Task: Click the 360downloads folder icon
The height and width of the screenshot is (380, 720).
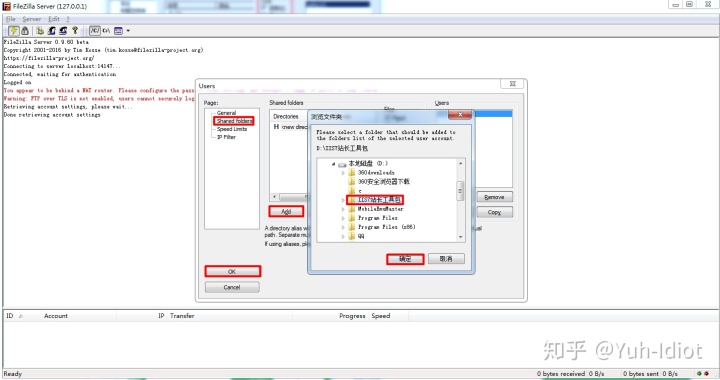Action: coord(352,173)
